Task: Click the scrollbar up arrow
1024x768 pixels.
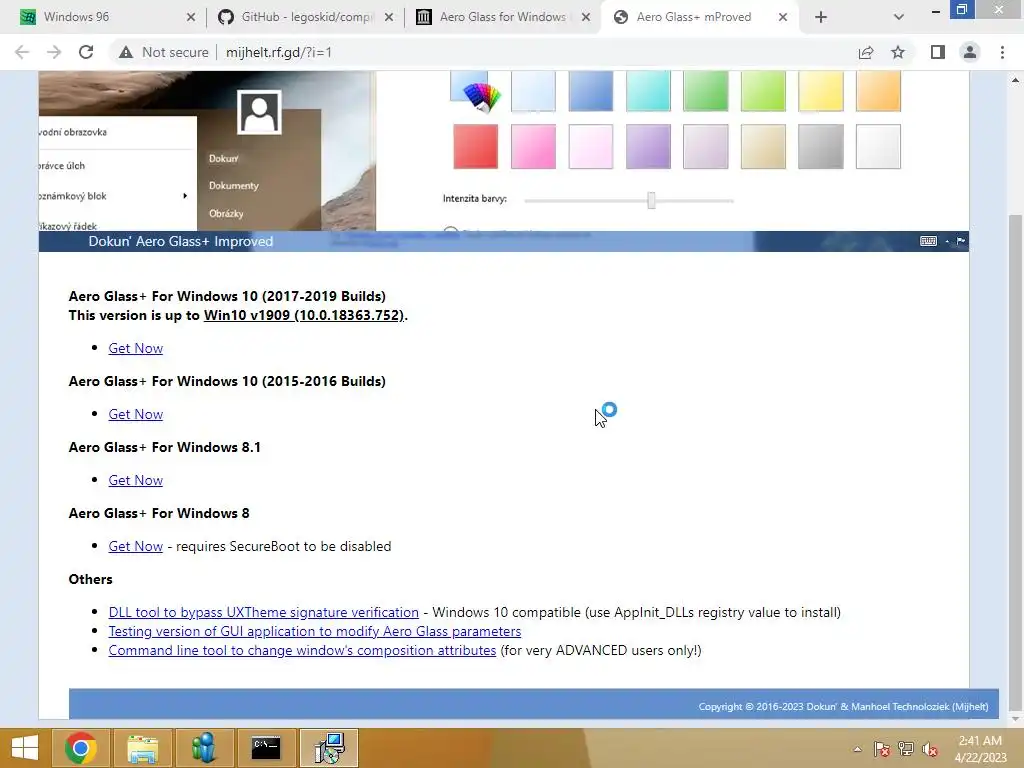Action: coord(1015,80)
